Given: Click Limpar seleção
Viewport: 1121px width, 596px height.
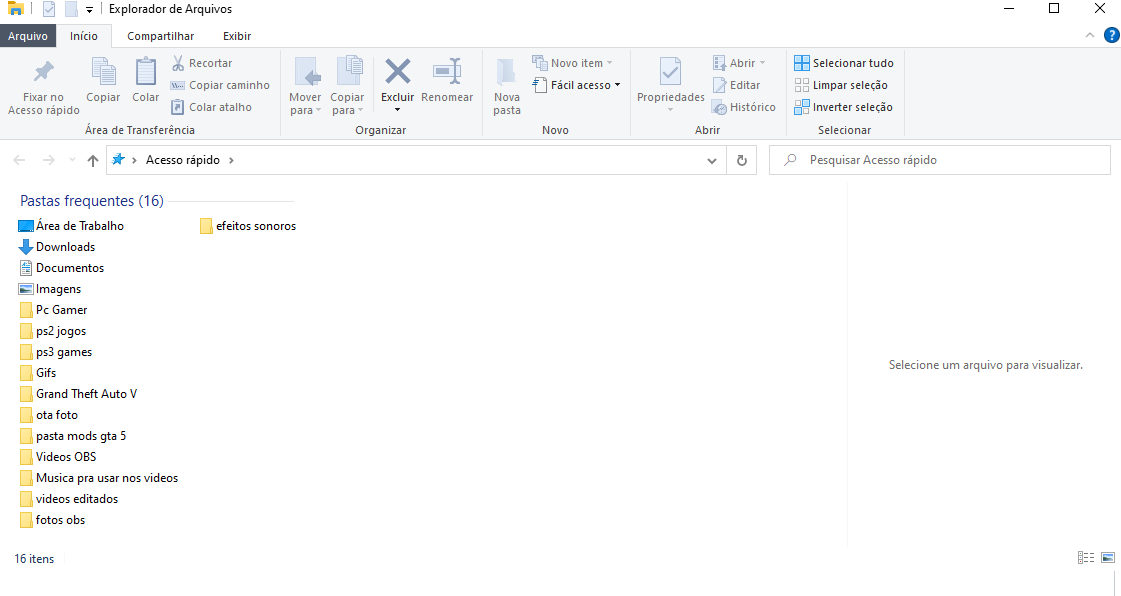Looking at the screenshot, I should tap(841, 85).
